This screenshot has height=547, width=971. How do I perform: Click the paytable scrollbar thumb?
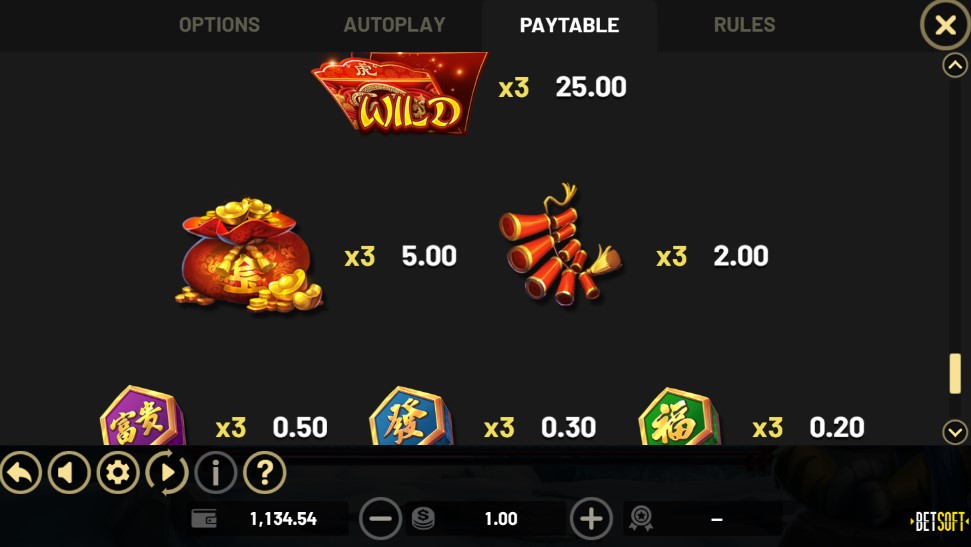tap(955, 373)
